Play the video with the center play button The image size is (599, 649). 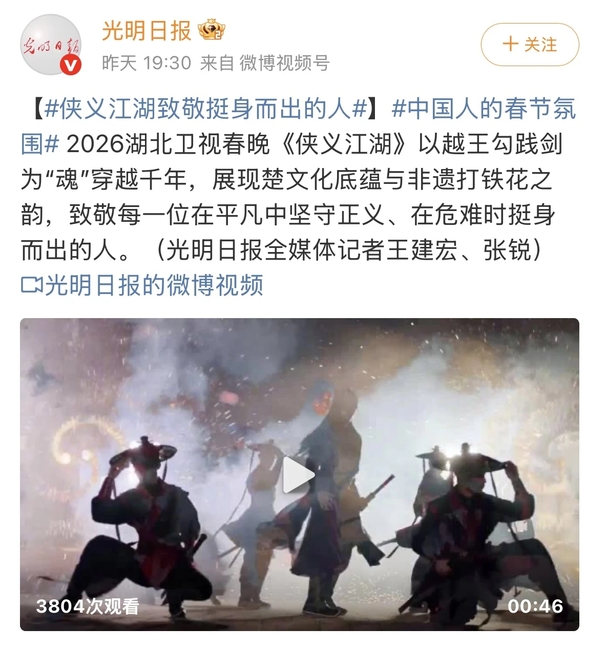[x=298, y=475]
